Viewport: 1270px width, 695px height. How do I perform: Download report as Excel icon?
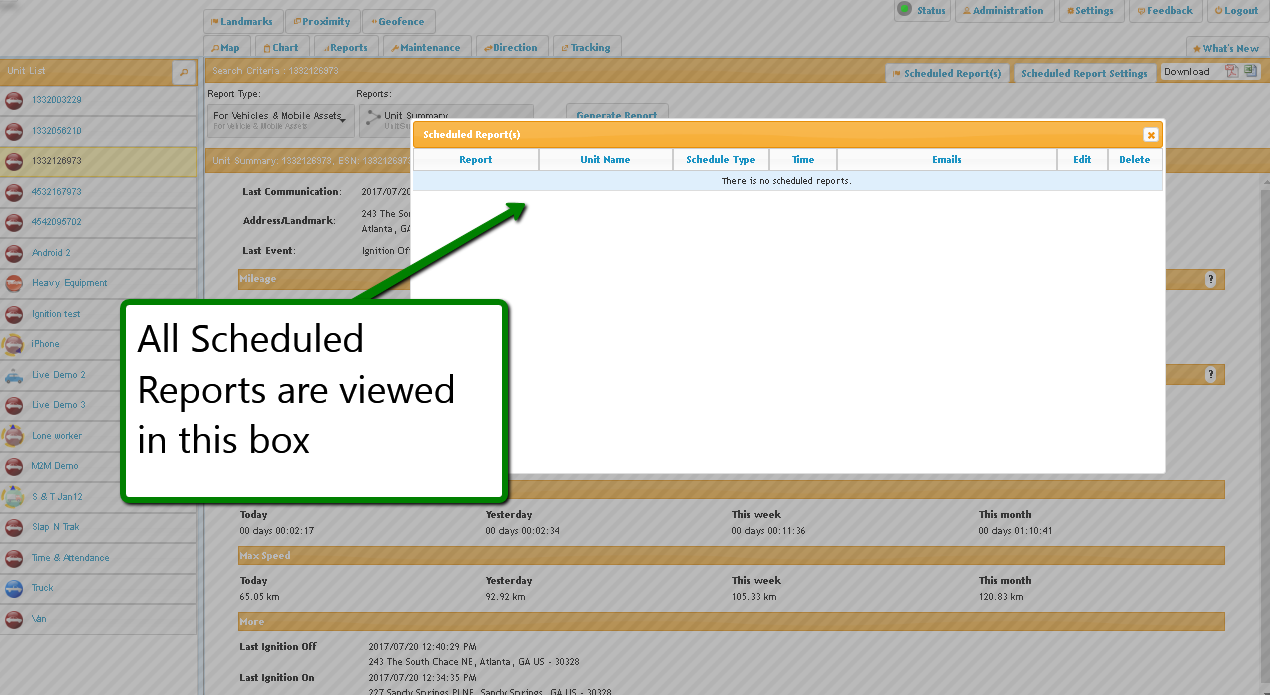pos(1250,71)
